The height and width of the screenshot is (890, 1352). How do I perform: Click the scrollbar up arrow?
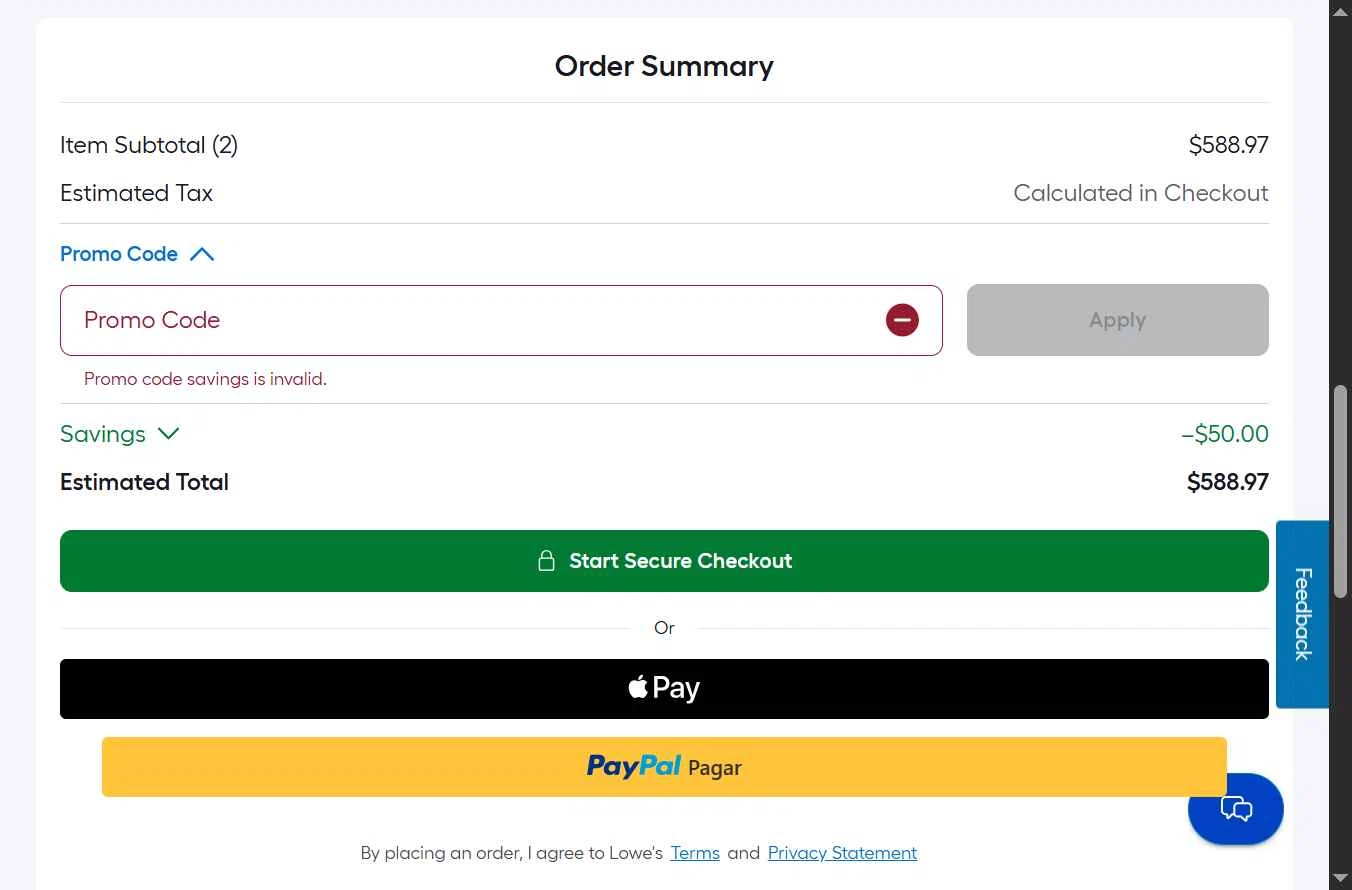(1340, 11)
